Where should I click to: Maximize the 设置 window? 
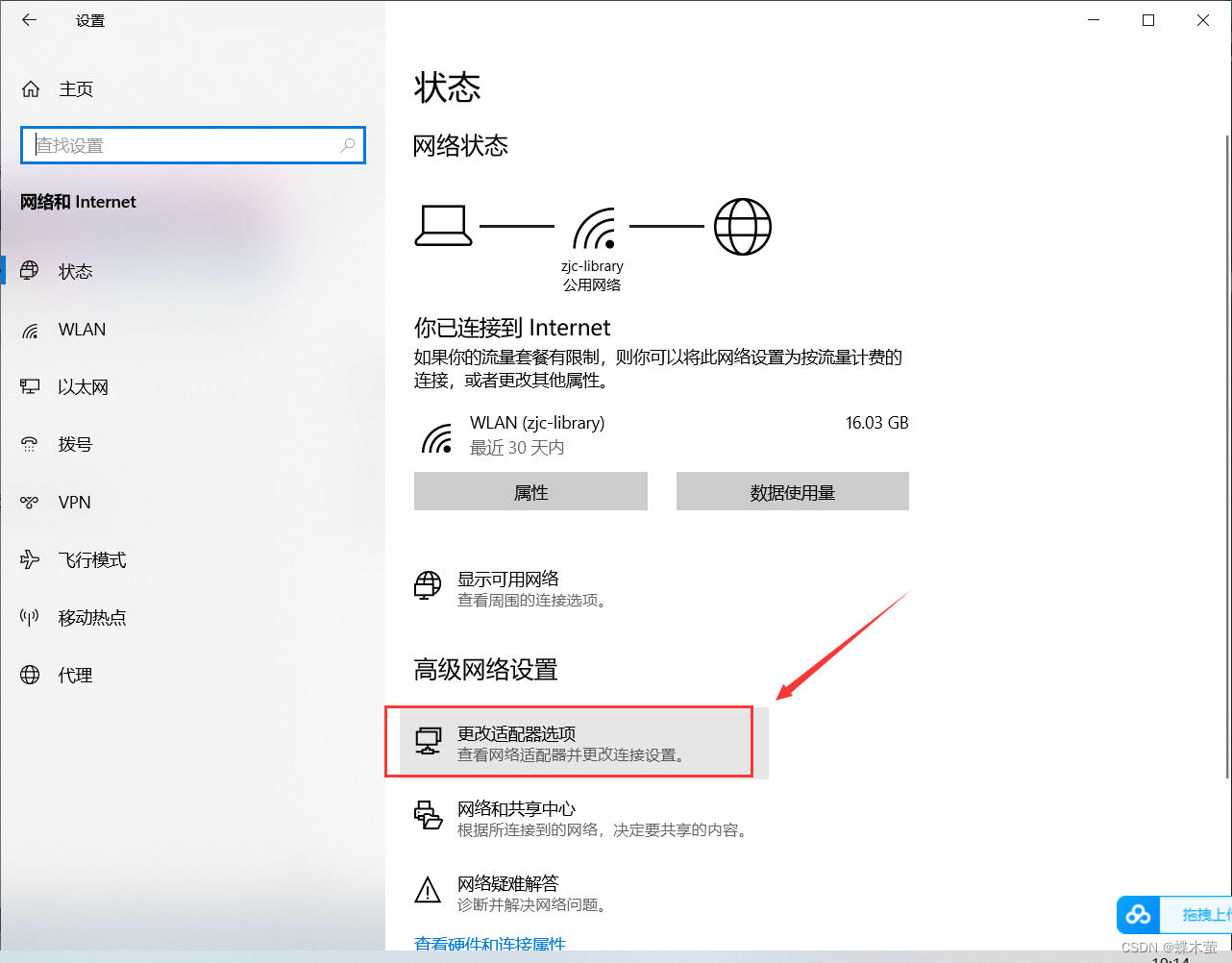click(x=1148, y=20)
